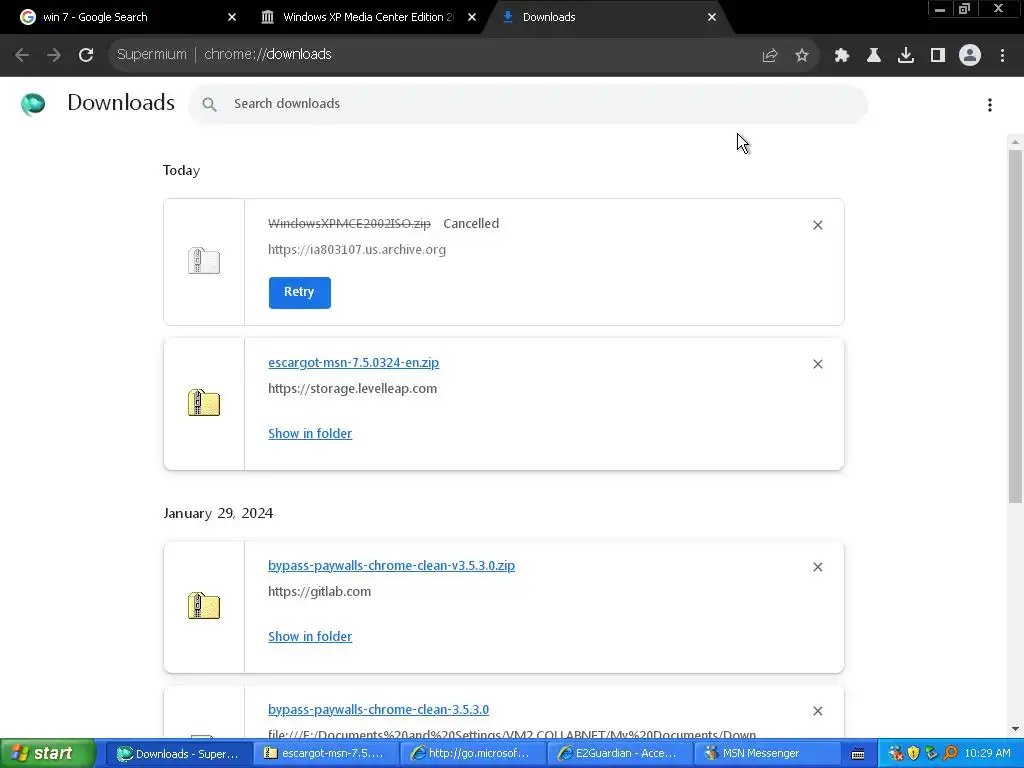Open the browser three-dot main menu
This screenshot has height=768, width=1024.
tap(1002, 56)
